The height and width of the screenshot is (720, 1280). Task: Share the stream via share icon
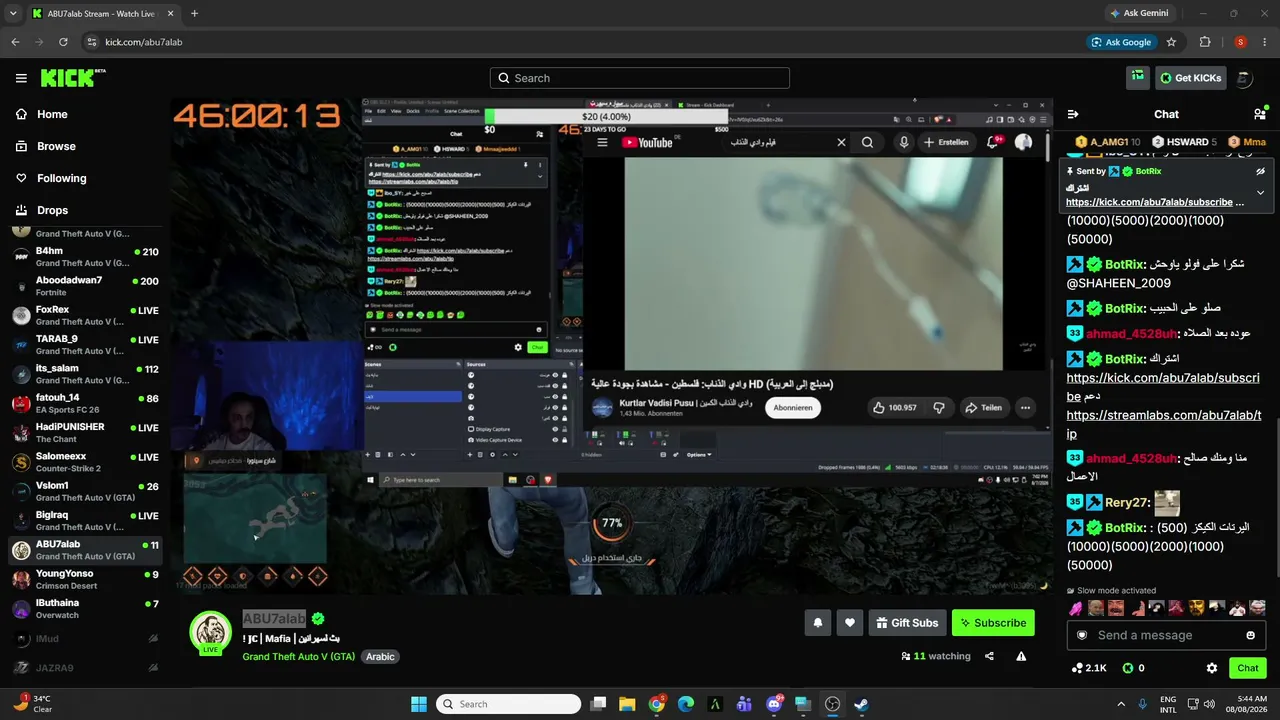989,656
